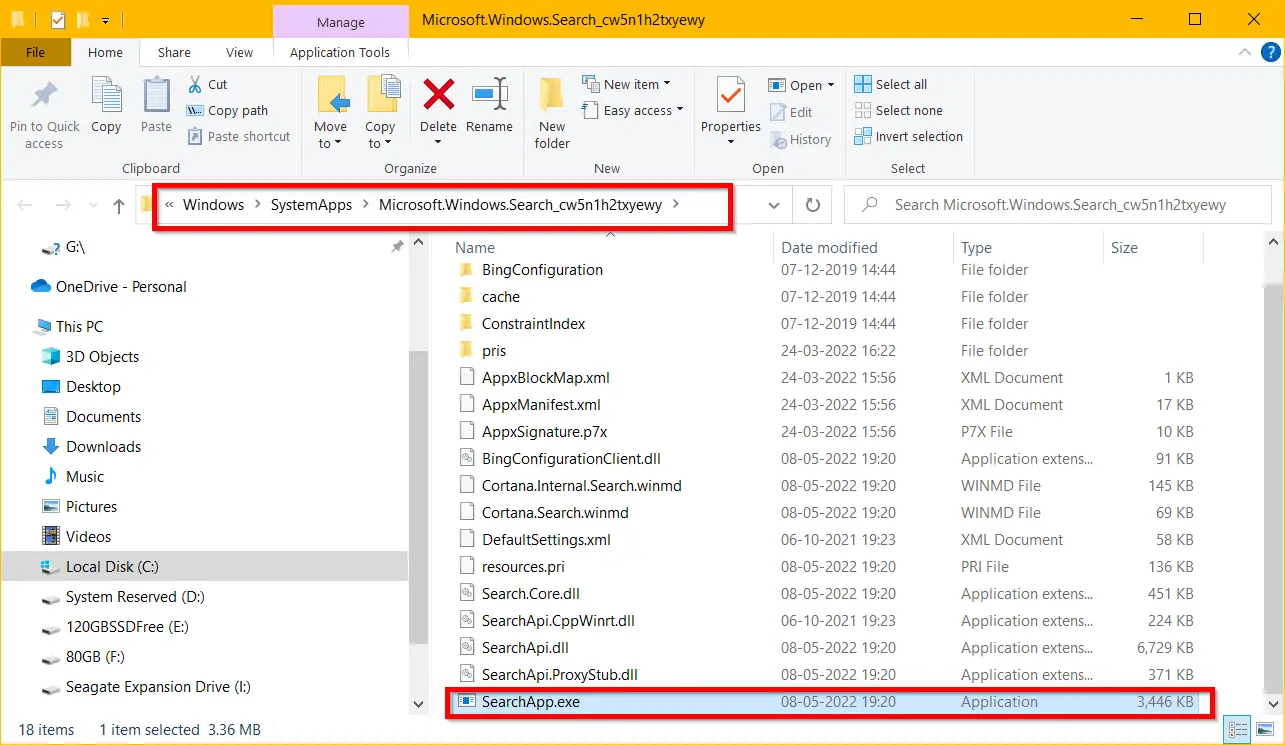Switch to the Share tab

point(174,53)
